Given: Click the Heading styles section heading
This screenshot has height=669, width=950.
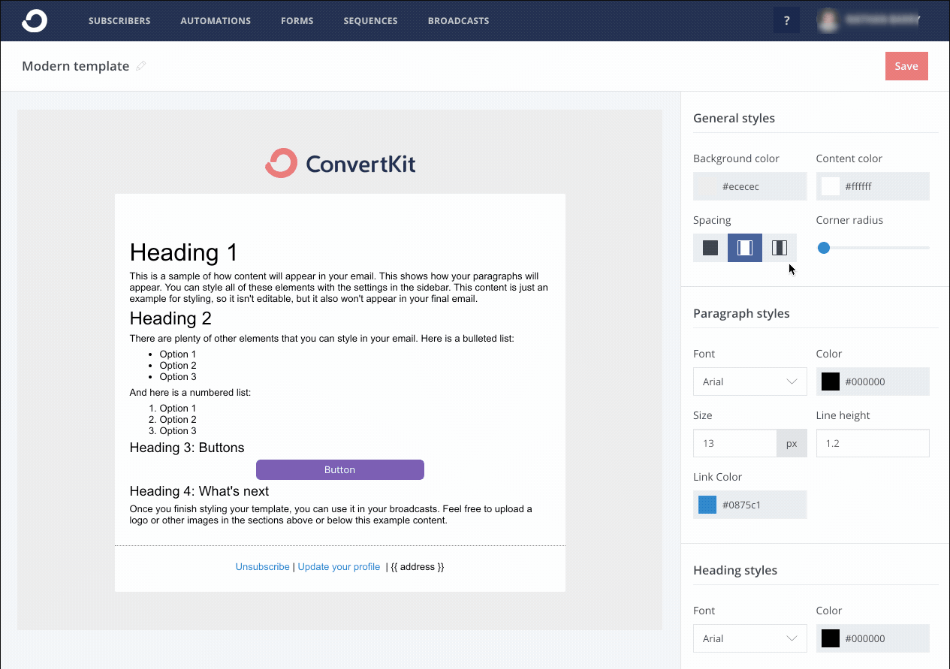Looking at the screenshot, I should click(735, 570).
